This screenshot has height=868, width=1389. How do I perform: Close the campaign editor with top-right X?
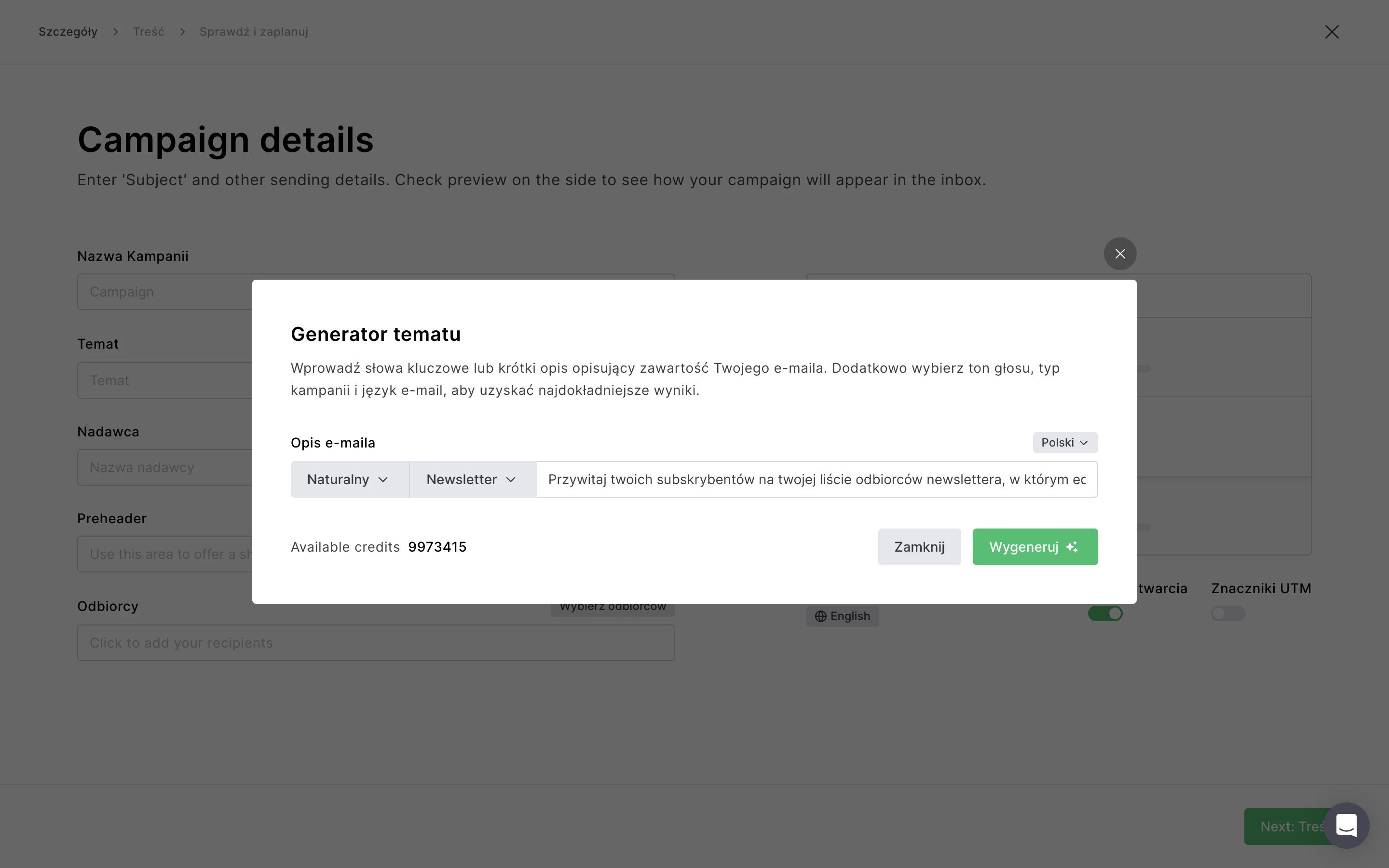pos(1332,32)
